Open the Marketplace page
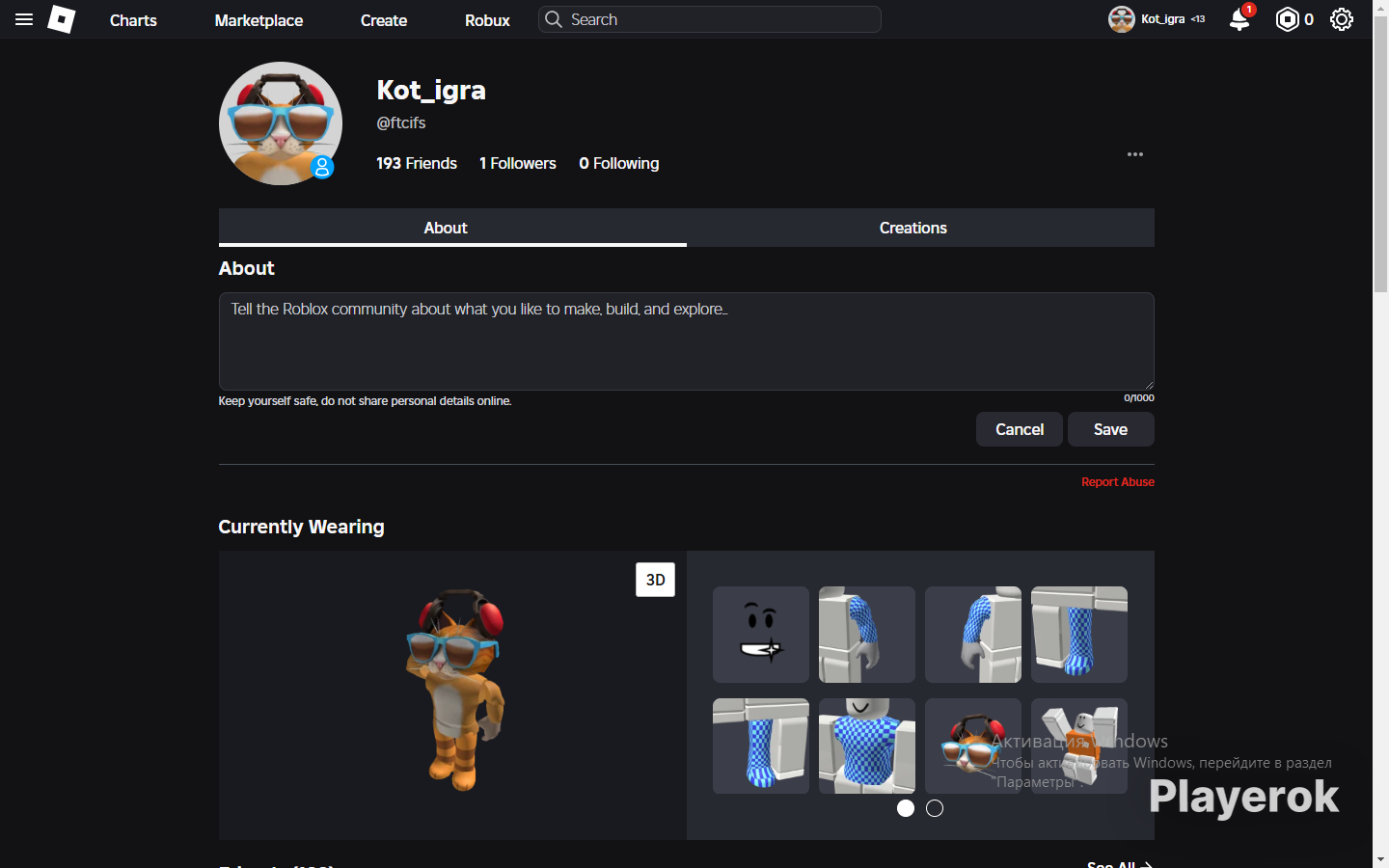The height and width of the screenshot is (868, 1389). (x=259, y=20)
